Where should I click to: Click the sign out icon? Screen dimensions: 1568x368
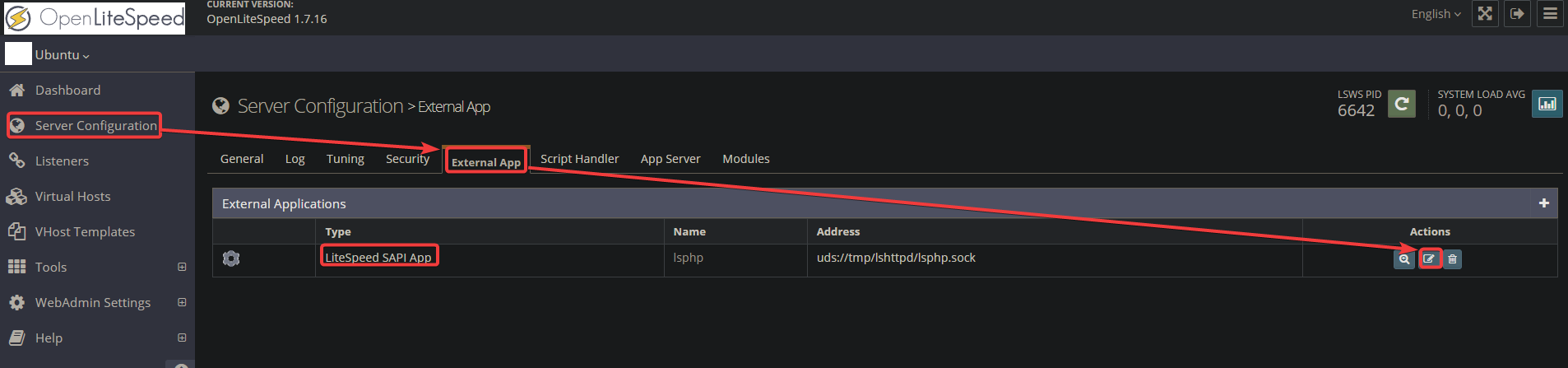click(1518, 14)
